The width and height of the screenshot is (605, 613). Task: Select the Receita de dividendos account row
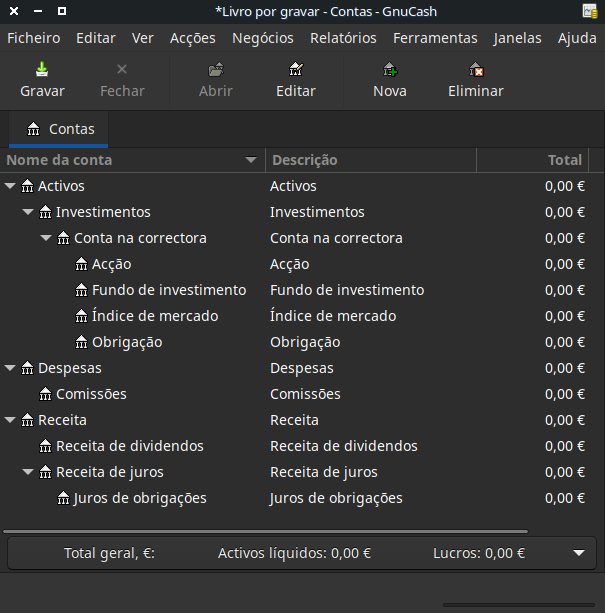pos(130,446)
